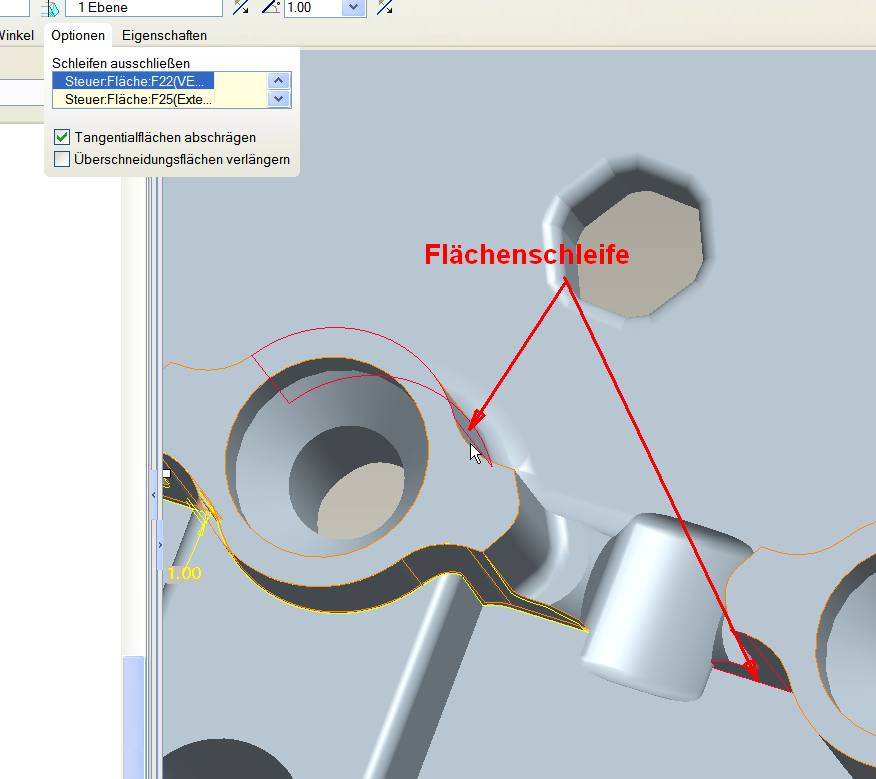The width and height of the screenshot is (876, 779).
Task: Open the Eigenschaften tab
Action: pos(164,35)
